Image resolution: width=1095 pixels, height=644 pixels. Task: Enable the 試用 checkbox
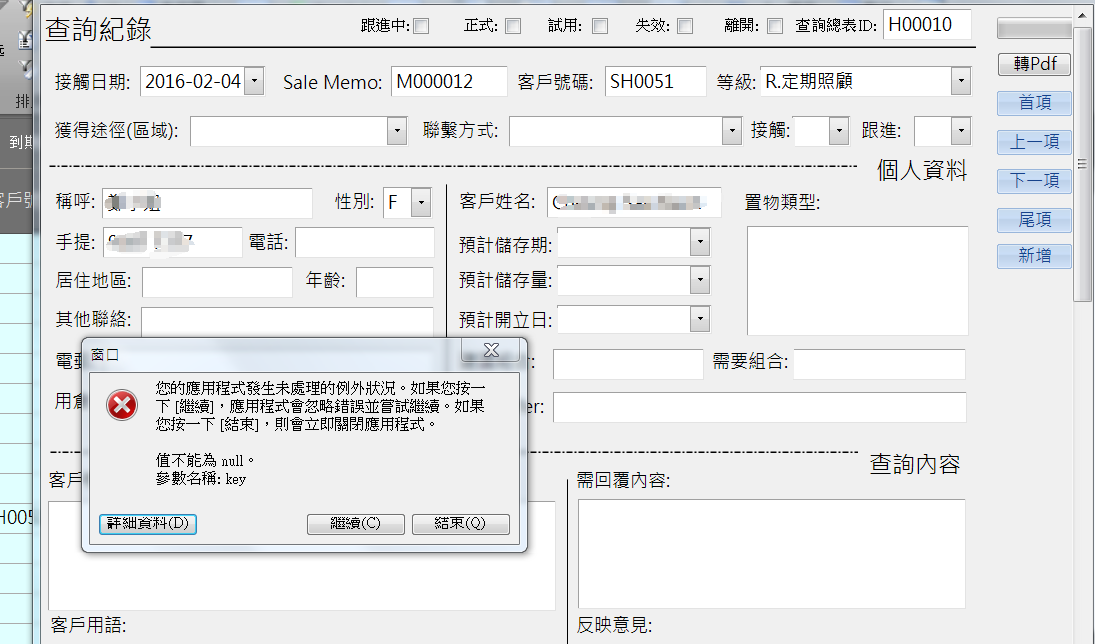point(600,26)
